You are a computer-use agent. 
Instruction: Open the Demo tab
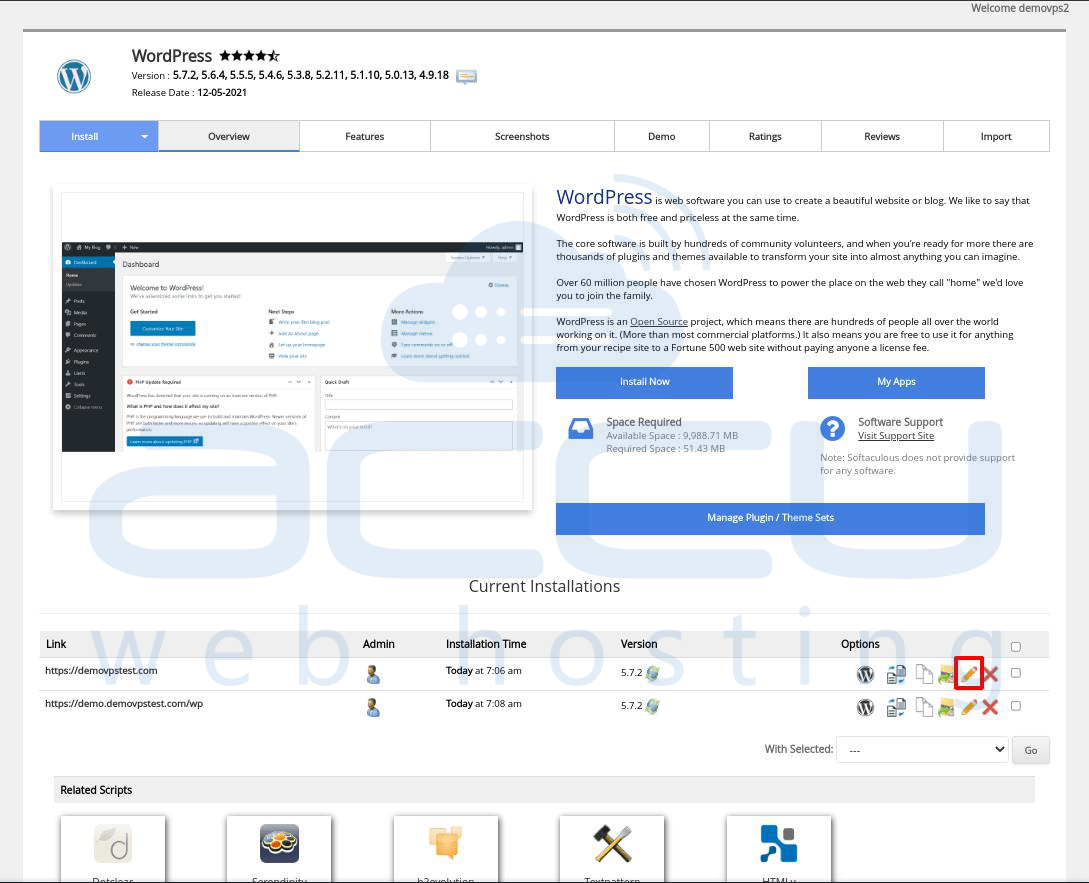tap(662, 136)
